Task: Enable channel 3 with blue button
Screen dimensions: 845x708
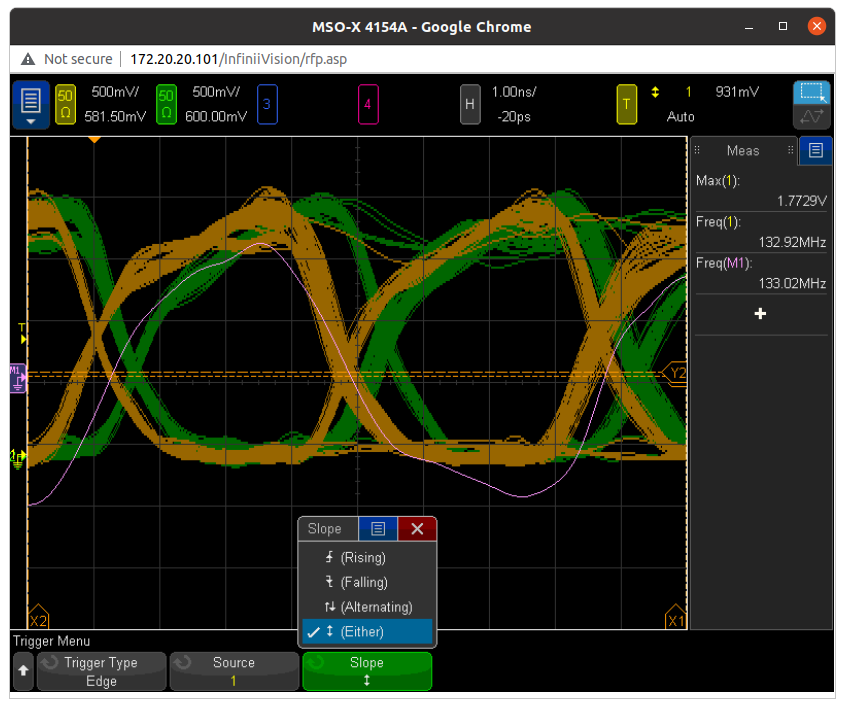Action: click(x=267, y=104)
